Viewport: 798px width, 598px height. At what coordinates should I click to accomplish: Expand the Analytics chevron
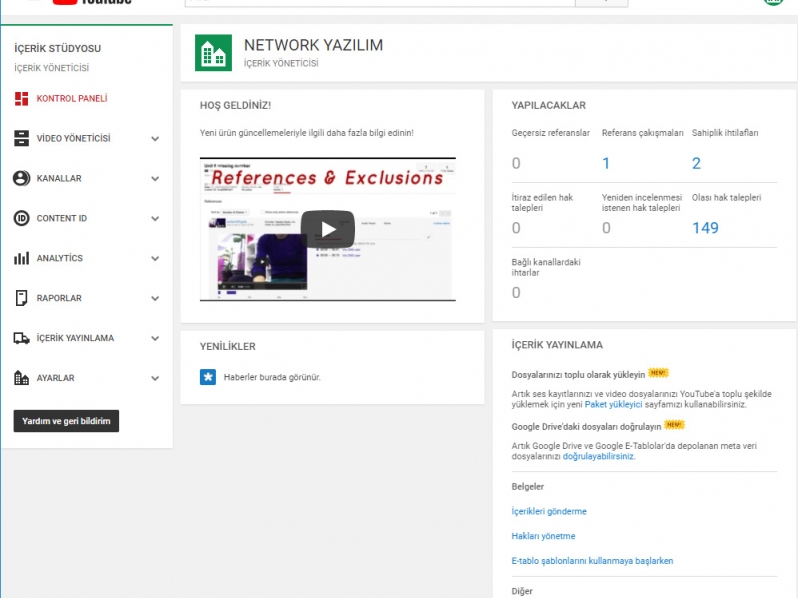[155, 259]
